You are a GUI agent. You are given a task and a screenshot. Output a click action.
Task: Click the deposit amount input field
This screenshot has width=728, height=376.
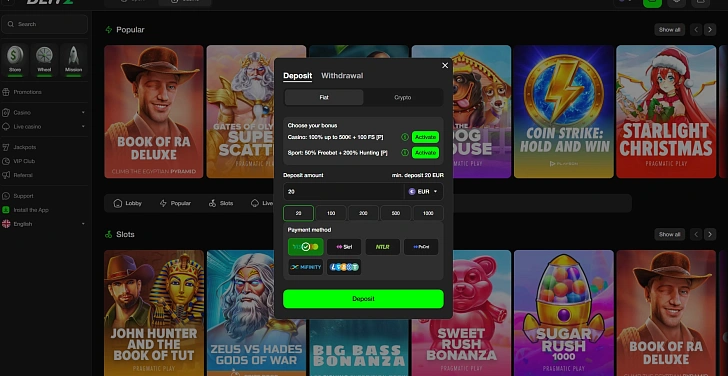coord(344,191)
